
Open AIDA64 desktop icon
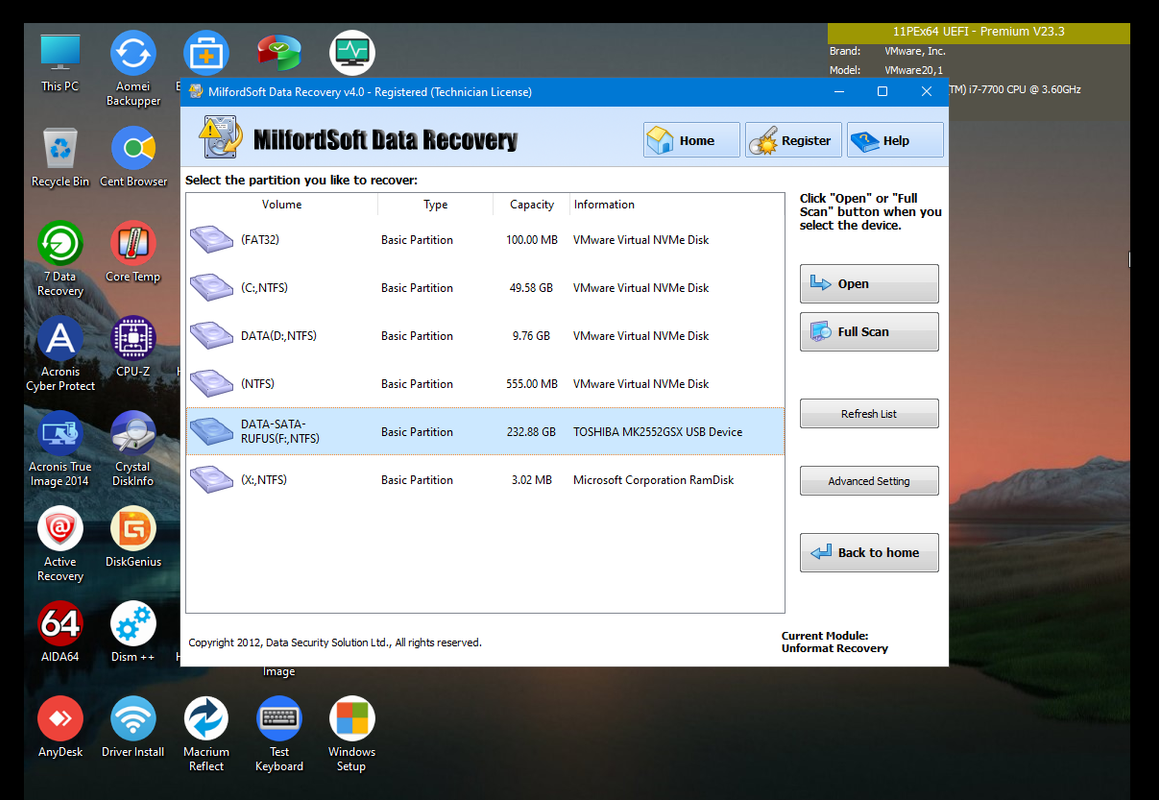tap(60, 632)
